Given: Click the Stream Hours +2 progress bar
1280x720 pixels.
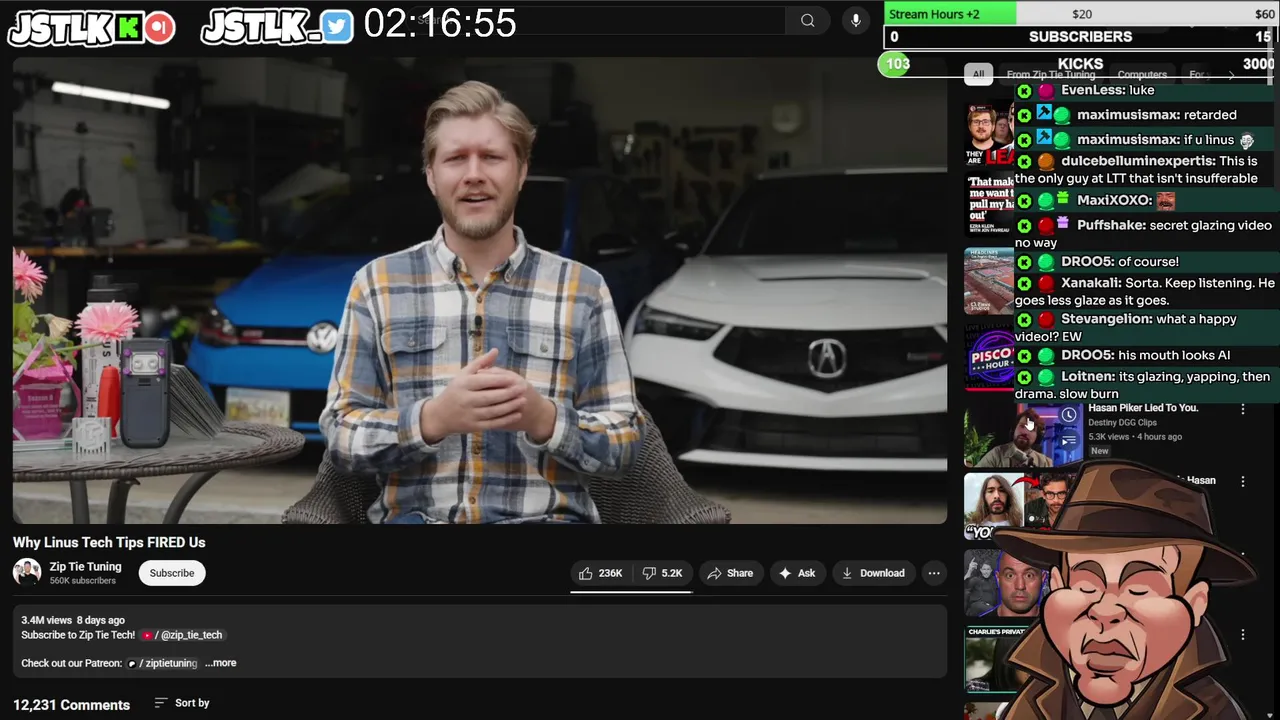Looking at the screenshot, I should 1080,14.
